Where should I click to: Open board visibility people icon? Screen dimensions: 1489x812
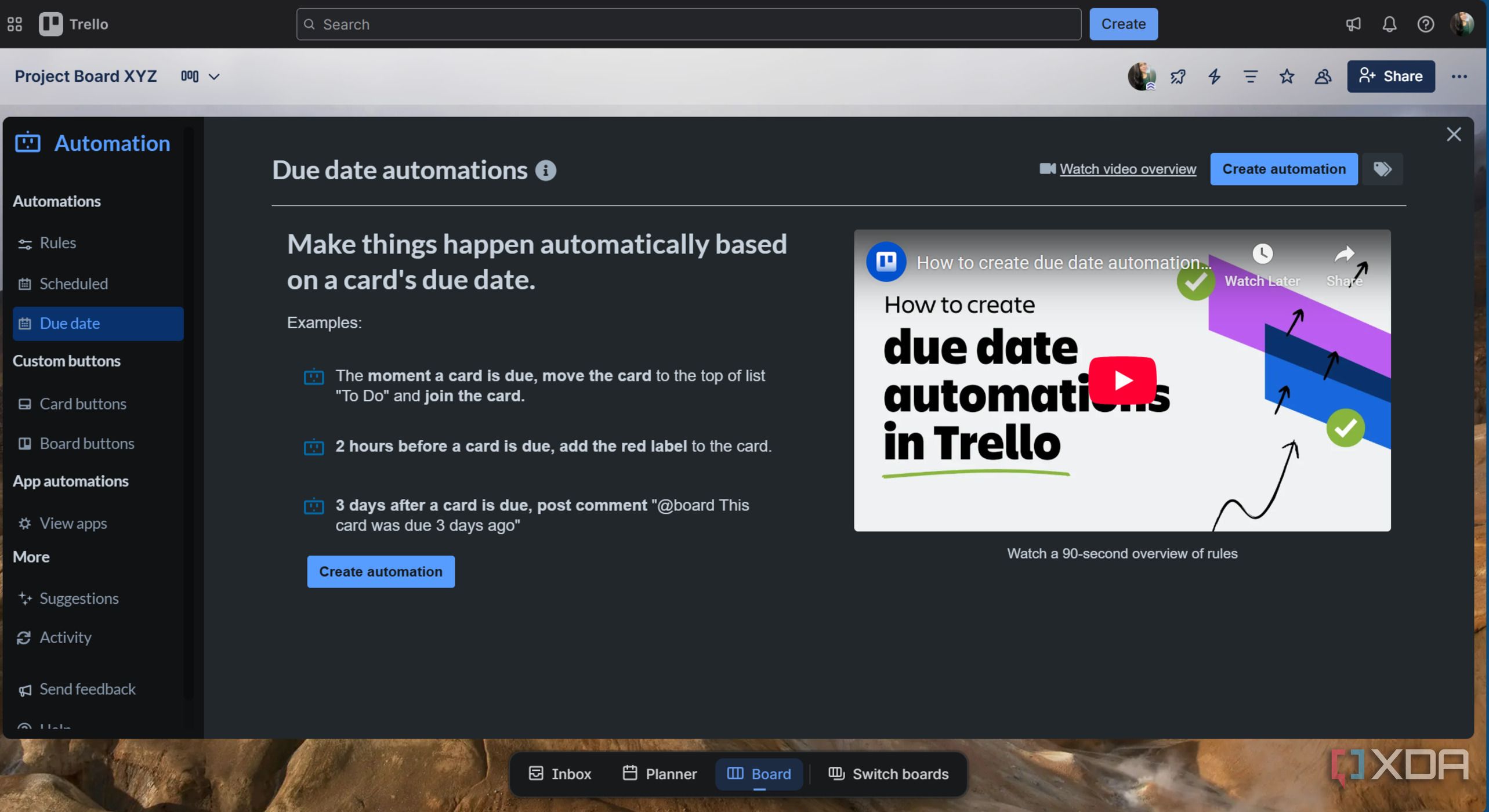pos(1323,76)
